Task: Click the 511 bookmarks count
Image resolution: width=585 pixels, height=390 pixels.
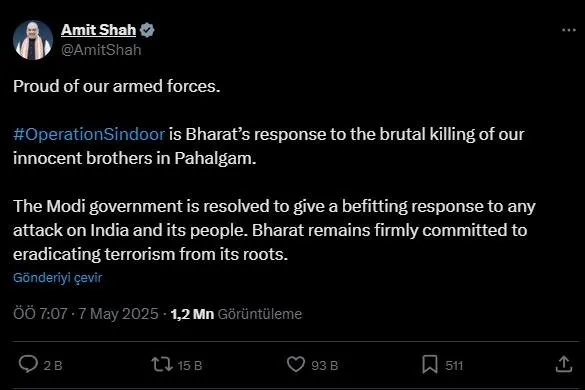Action: (454, 365)
